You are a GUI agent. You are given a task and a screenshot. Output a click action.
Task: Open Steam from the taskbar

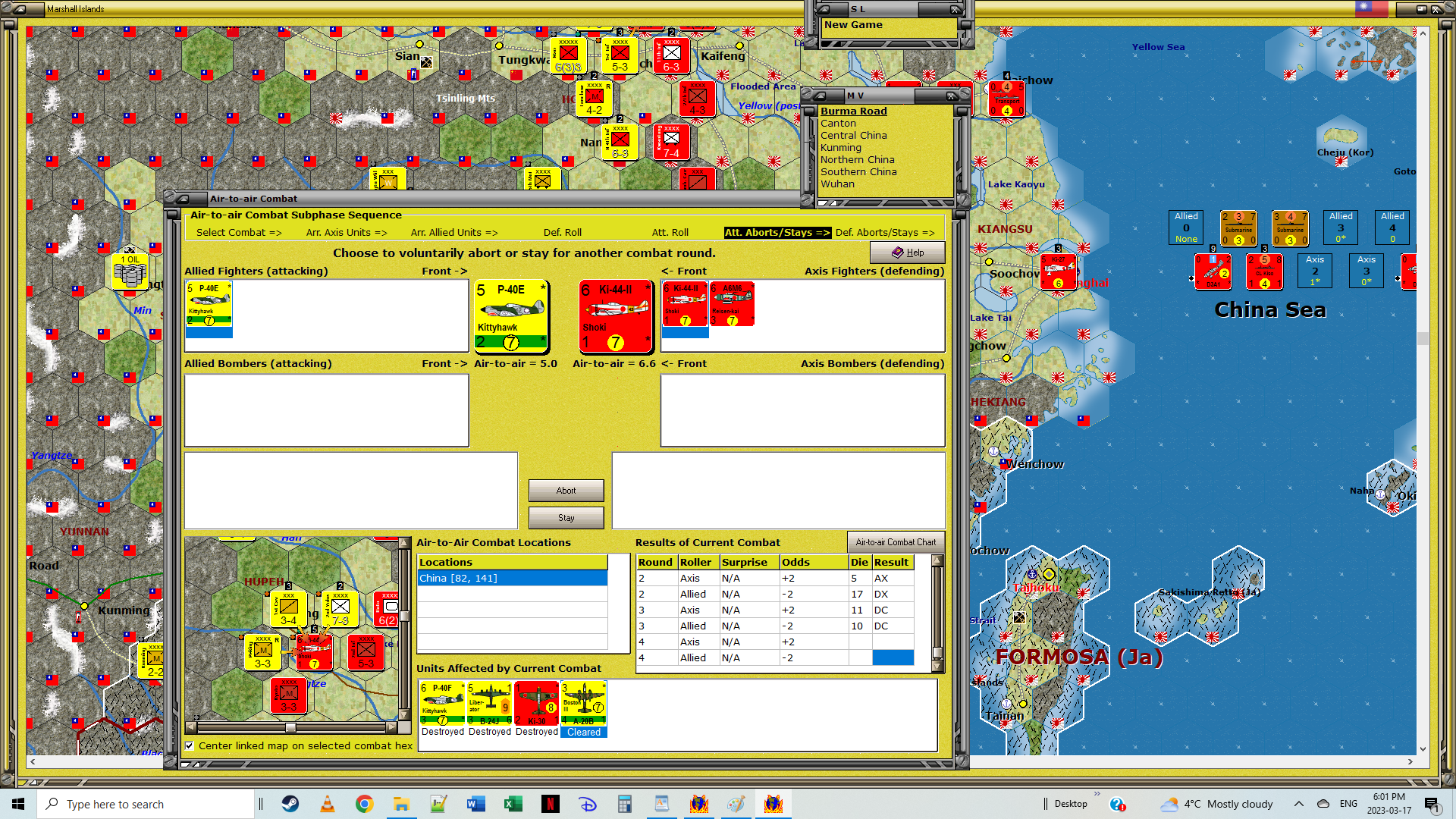[x=290, y=804]
